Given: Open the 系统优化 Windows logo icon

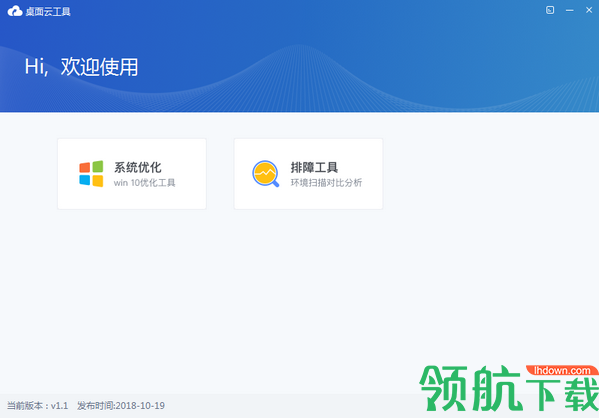Looking at the screenshot, I should click(x=91, y=174).
